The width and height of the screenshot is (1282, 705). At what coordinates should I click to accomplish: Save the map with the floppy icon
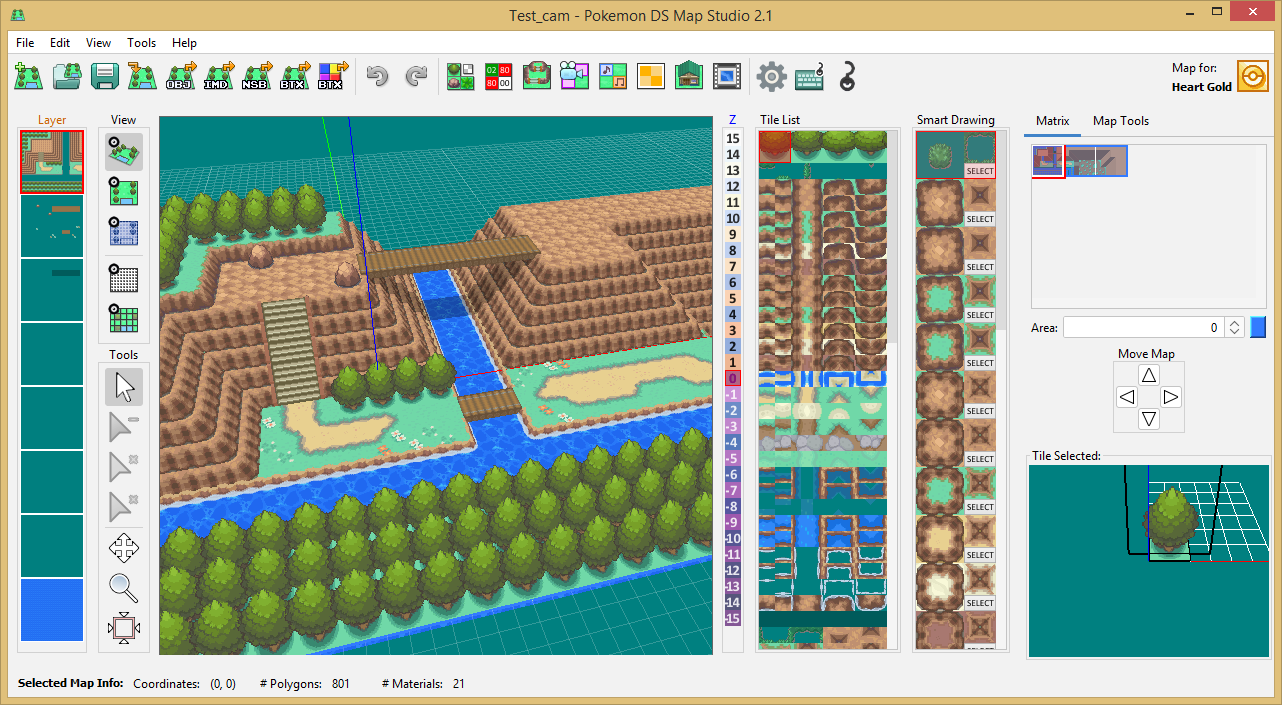coord(105,76)
